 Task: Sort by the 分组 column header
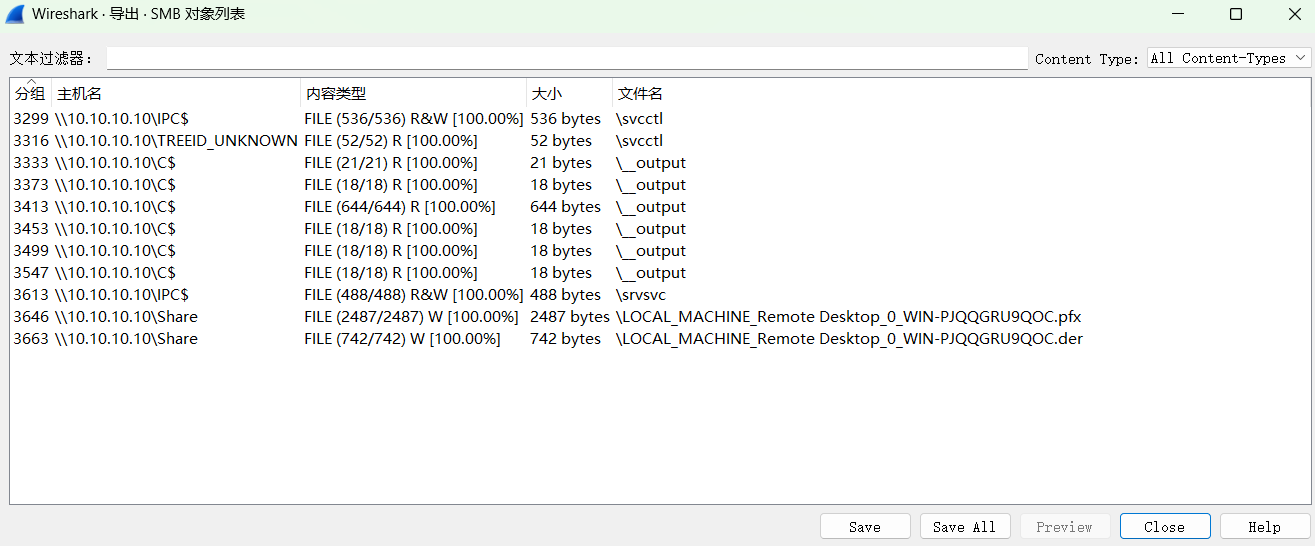(x=30, y=94)
